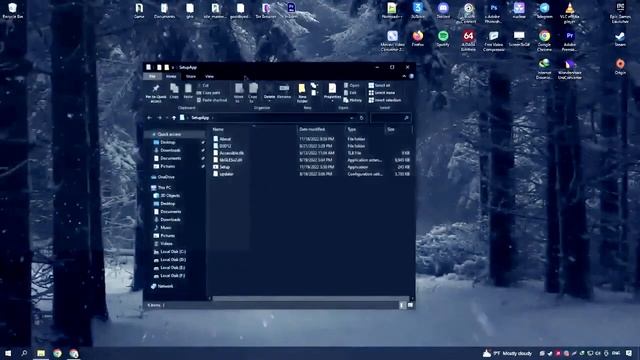Viewport: 640px width, 360px height.
Task: Click Pin to Quick access in ribbon
Action: (x=156, y=93)
